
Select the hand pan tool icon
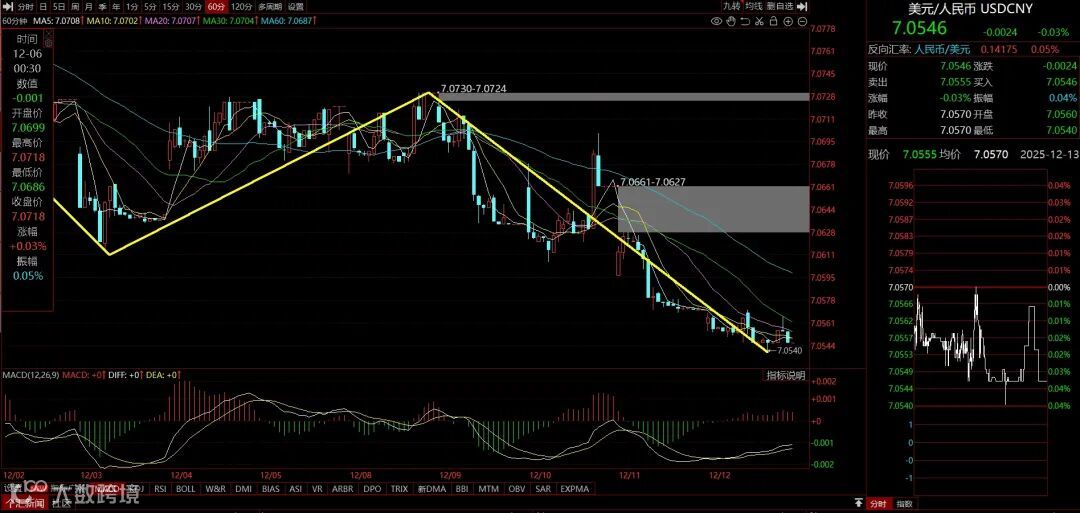click(731, 21)
